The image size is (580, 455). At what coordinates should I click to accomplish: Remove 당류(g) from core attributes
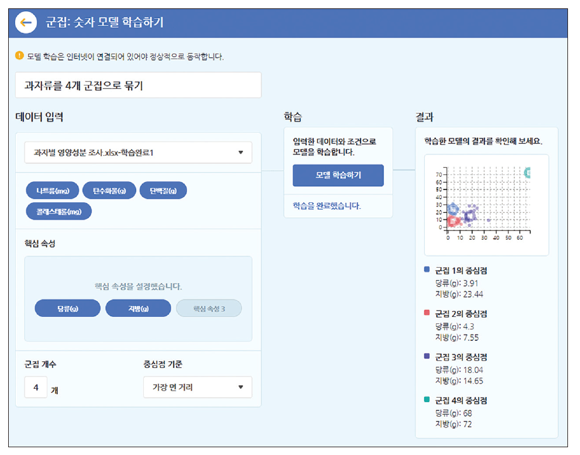point(68,309)
